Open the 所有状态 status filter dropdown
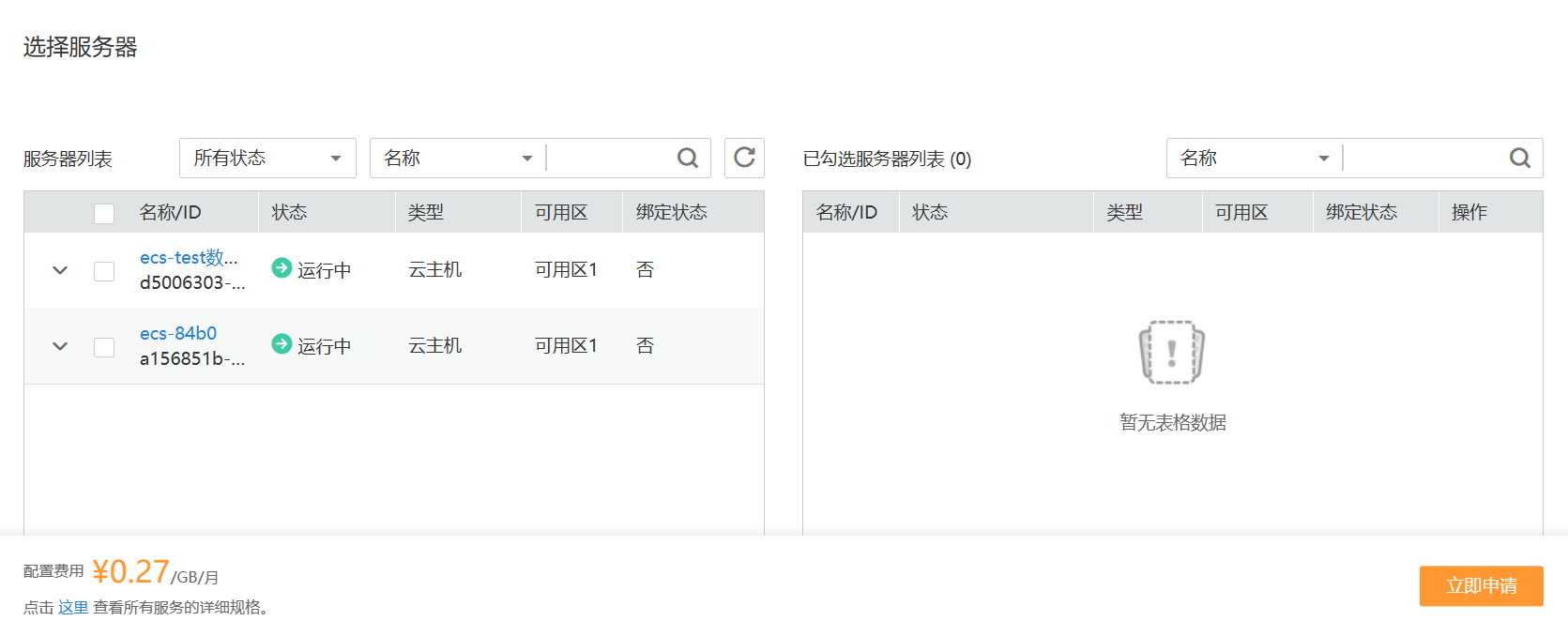 [x=267, y=158]
